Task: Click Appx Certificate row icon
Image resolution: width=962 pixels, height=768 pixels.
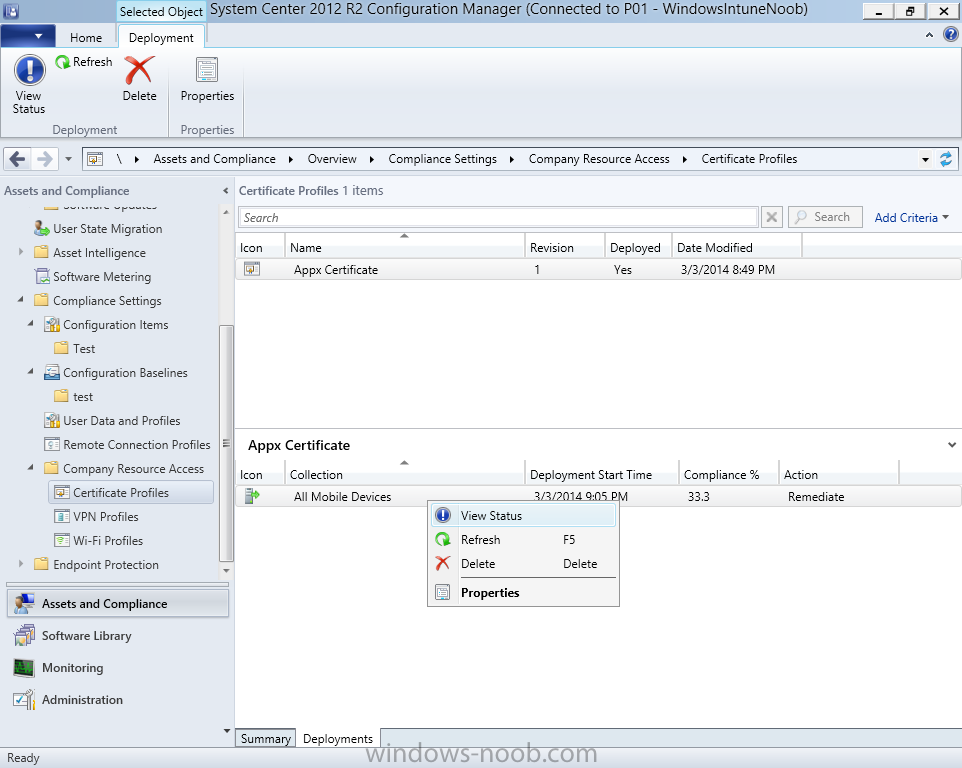Action: point(252,269)
